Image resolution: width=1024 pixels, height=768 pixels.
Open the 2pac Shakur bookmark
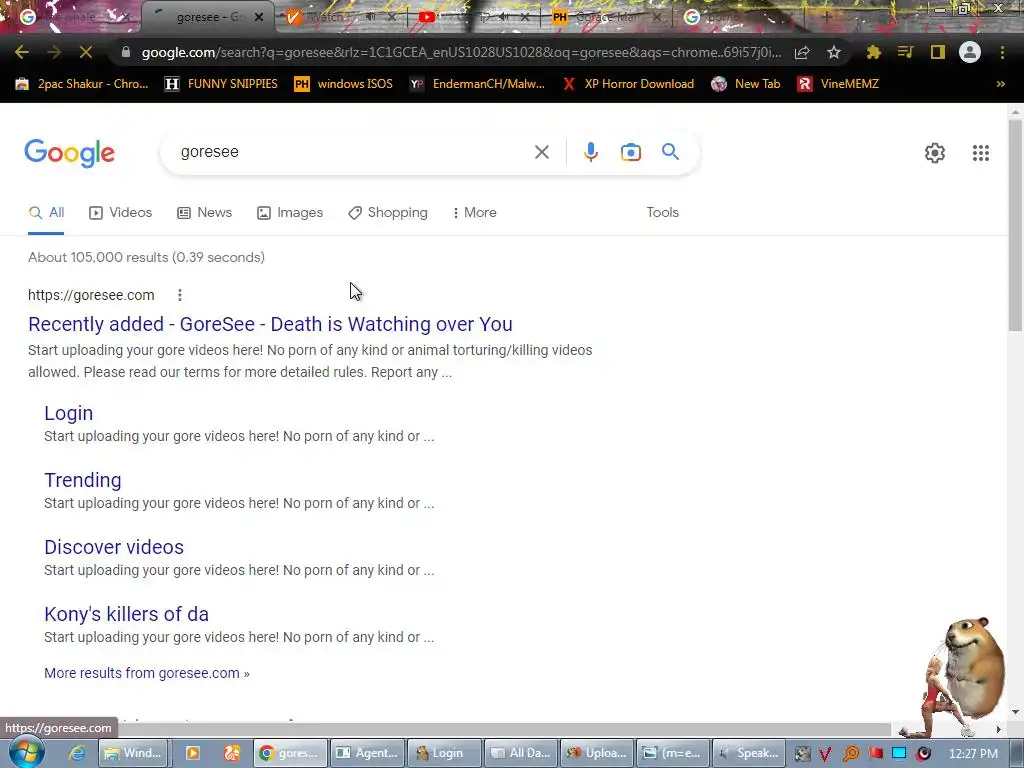[x=82, y=84]
